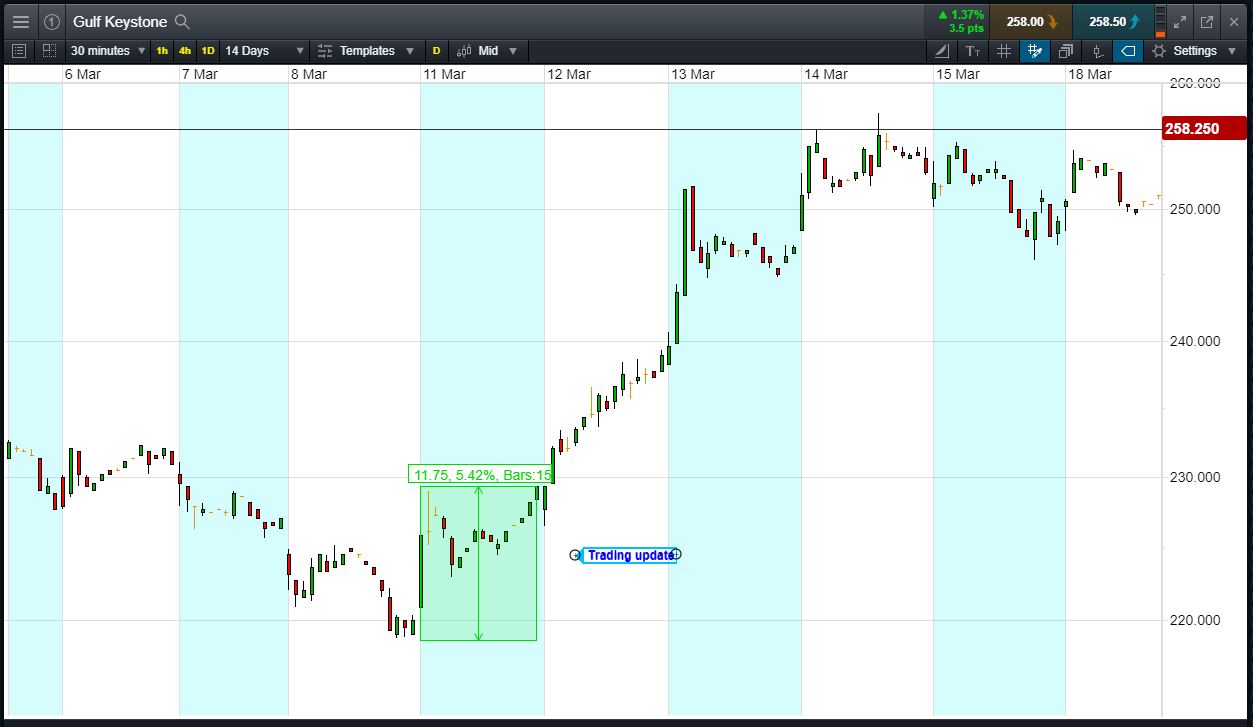Open the 30 minutes interval dropdown
1253x727 pixels.
[x=108, y=51]
